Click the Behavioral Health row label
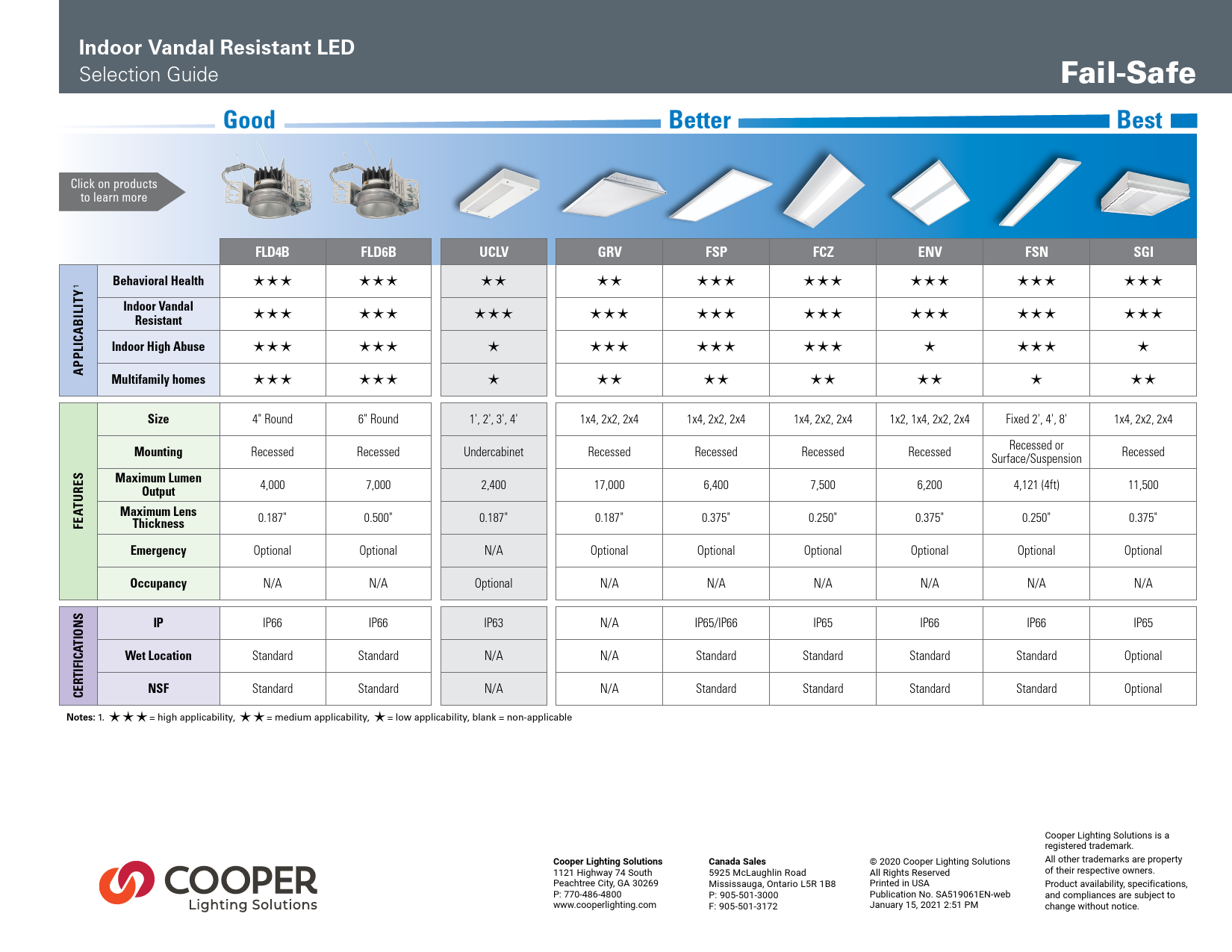Image resolution: width=1232 pixels, height=952 pixels. 158,281
